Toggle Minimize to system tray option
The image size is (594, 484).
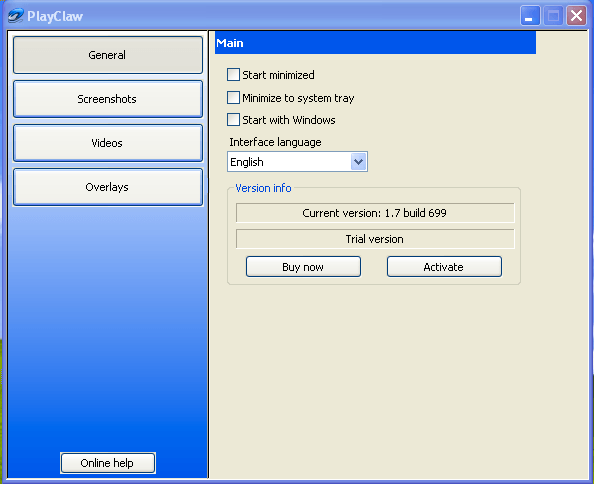pyautogui.click(x=233, y=97)
